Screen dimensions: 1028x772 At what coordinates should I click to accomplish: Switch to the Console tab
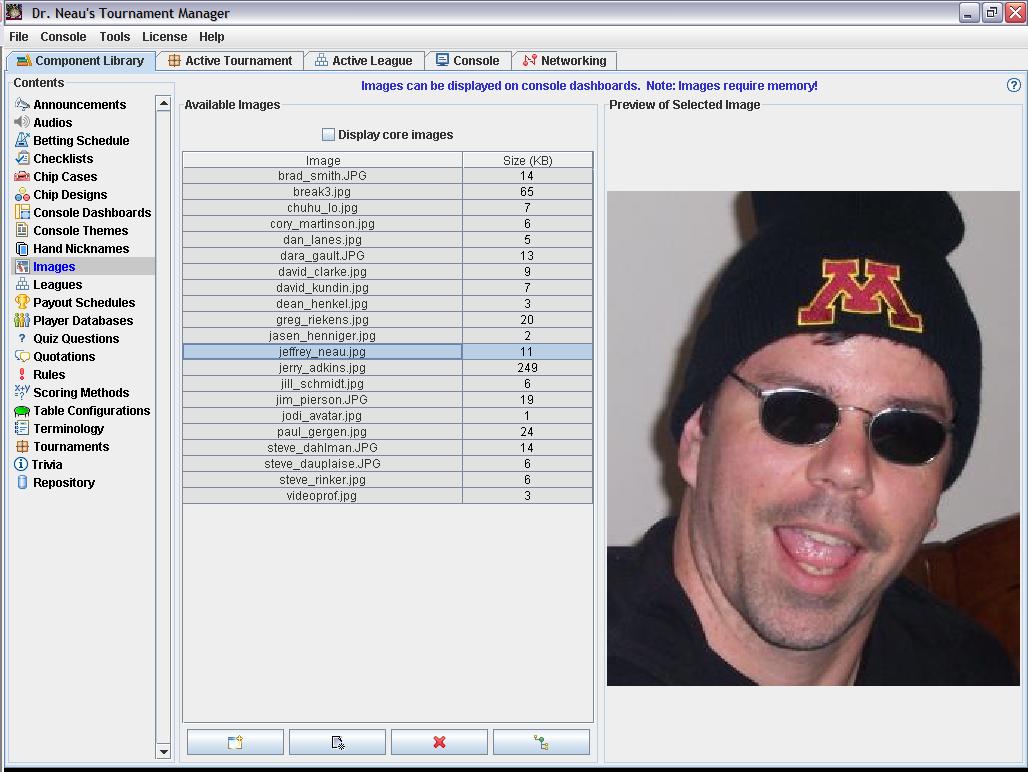coord(468,60)
